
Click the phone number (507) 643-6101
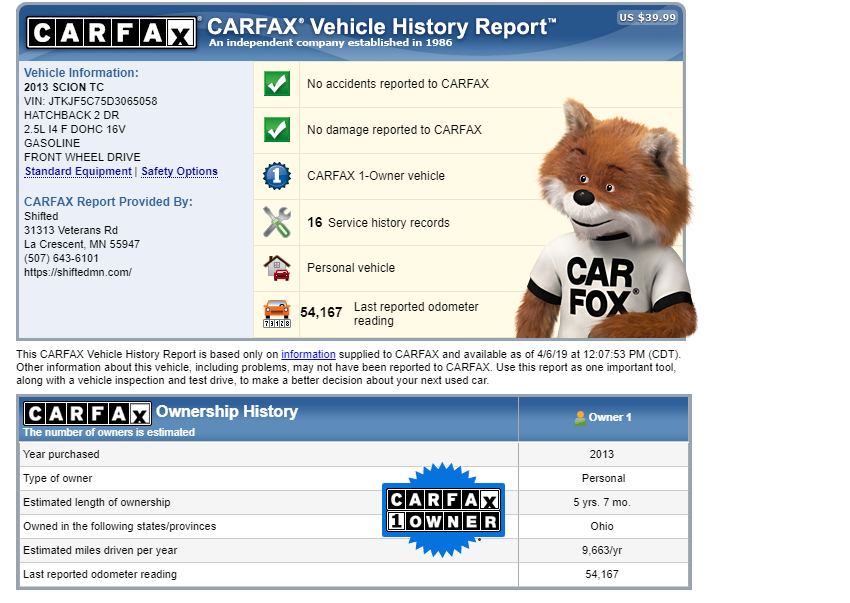tap(61, 259)
